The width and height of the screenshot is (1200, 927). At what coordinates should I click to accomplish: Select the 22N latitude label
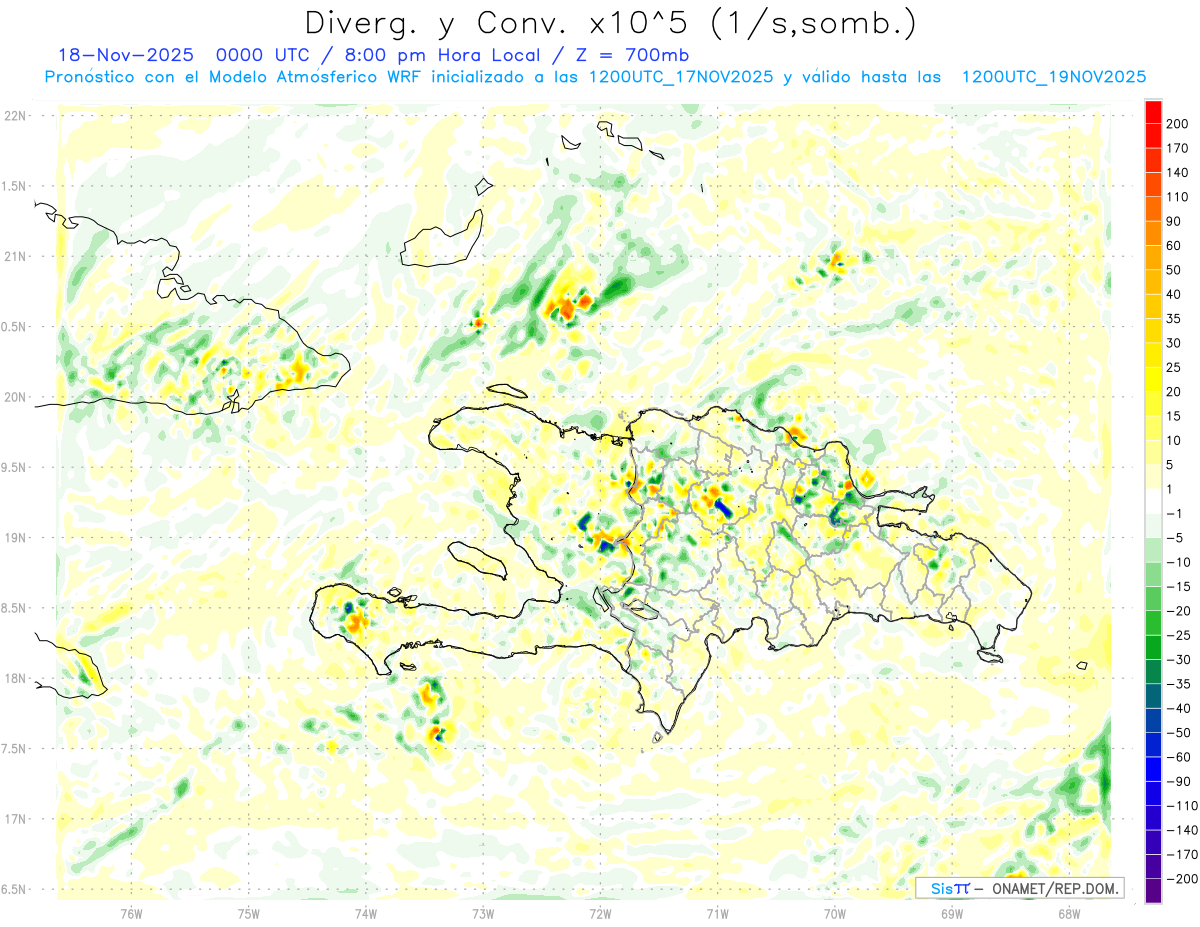(x=14, y=116)
